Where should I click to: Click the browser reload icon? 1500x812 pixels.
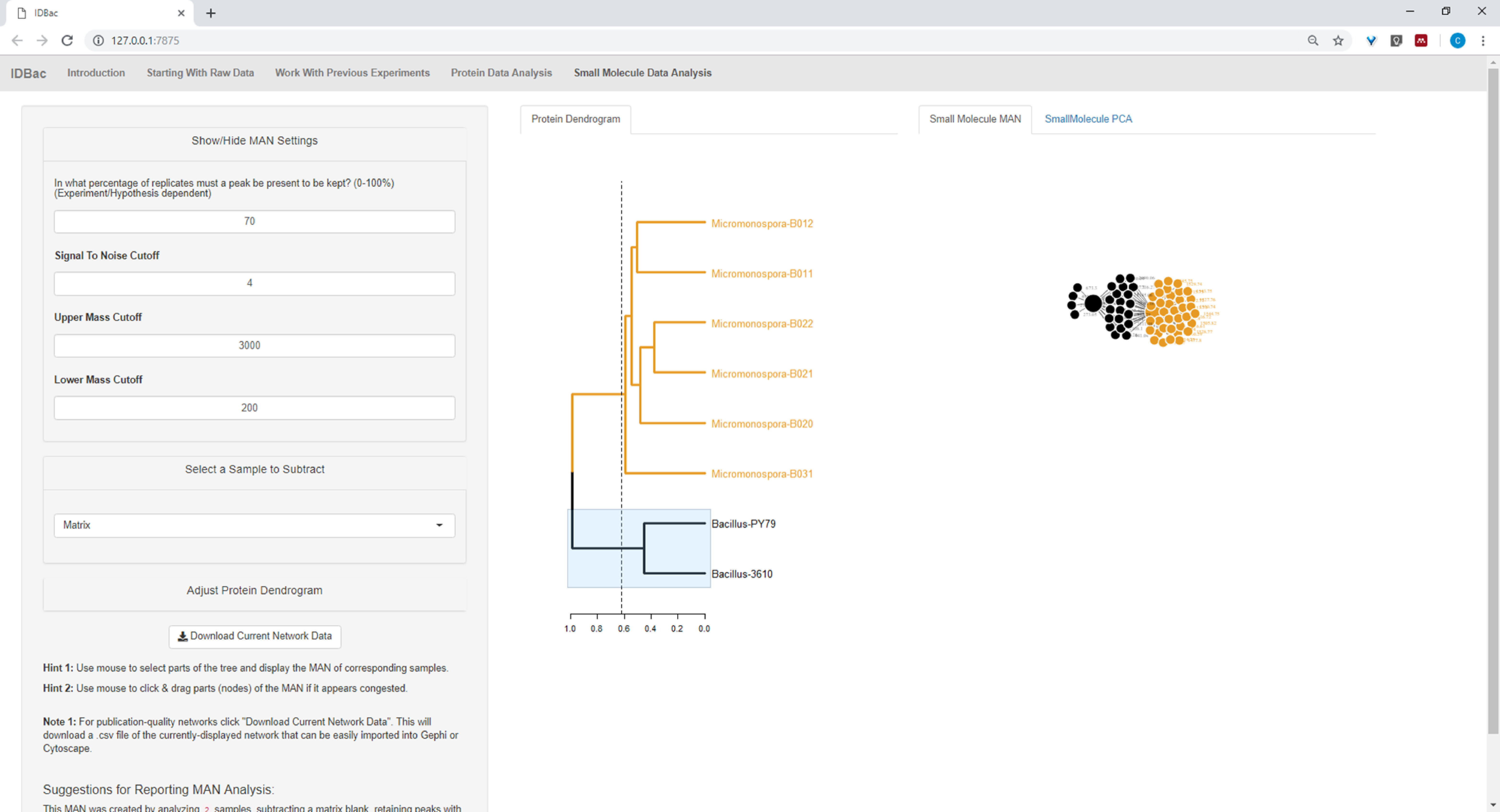click(x=67, y=40)
